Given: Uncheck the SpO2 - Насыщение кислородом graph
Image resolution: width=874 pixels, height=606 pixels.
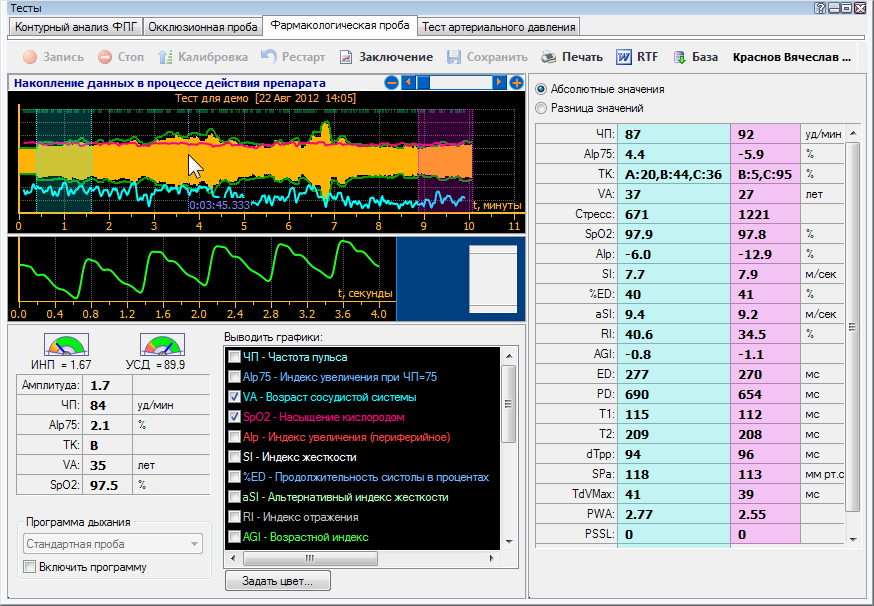Looking at the screenshot, I should tap(234, 416).
